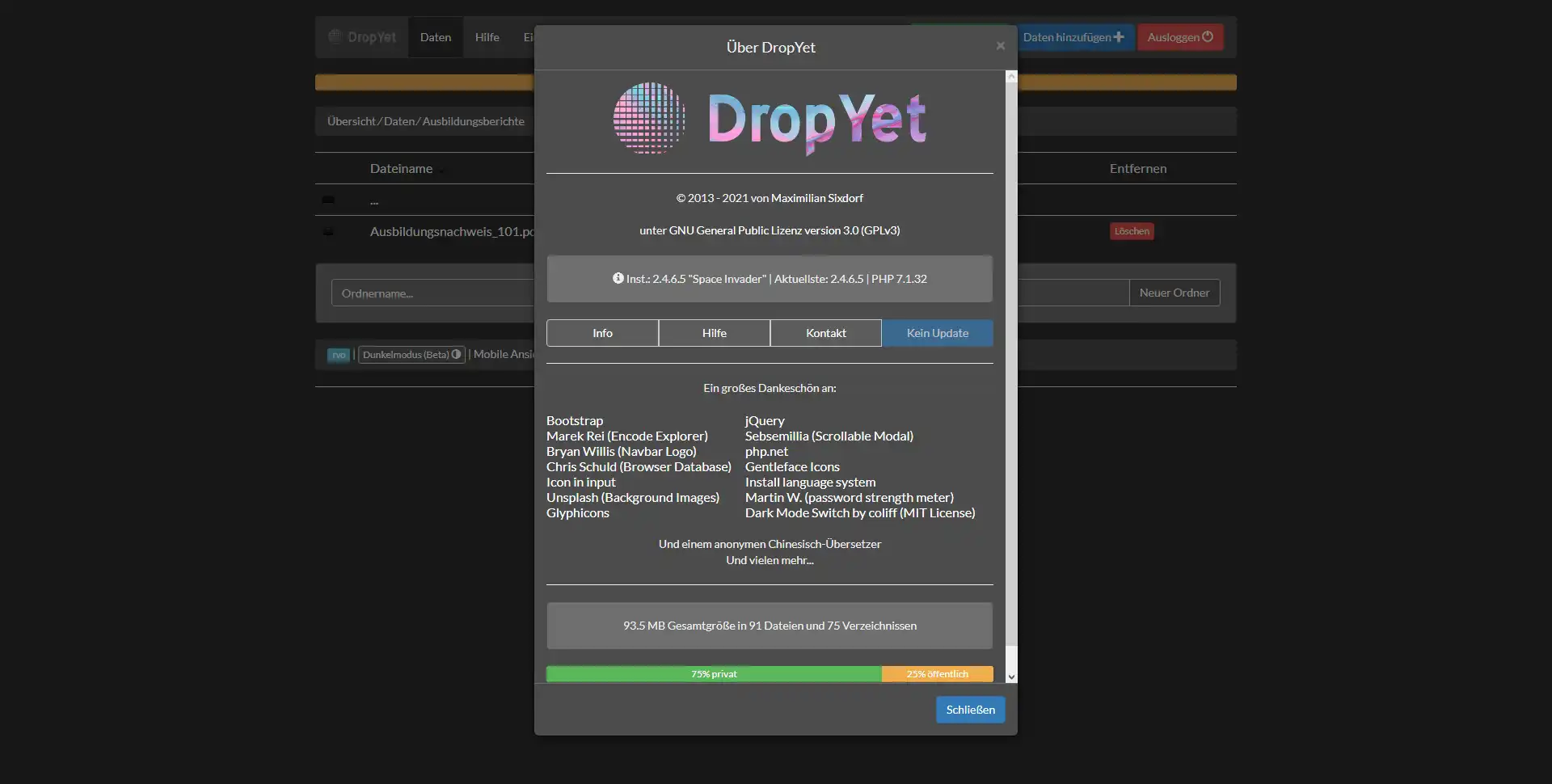This screenshot has width=1552, height=784.
Task: Click the Sebsemillia (Scrollable Modal) credit
Action: [x=829, y=436]
